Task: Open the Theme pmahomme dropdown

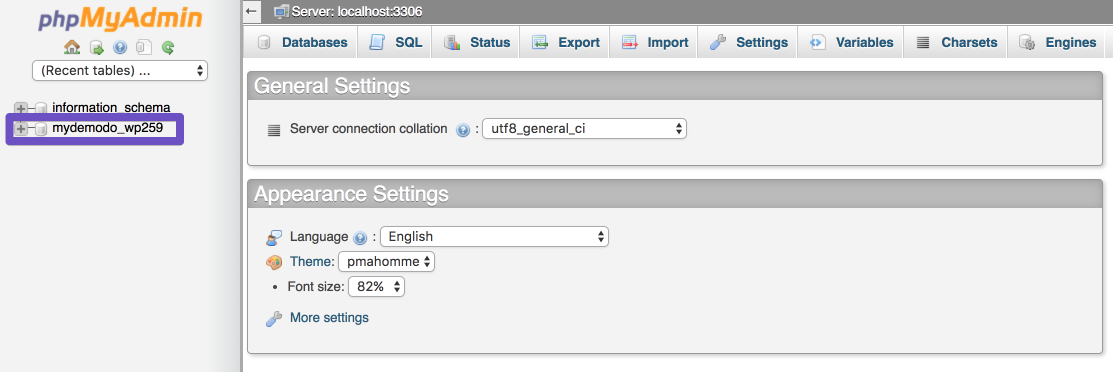Action: (x=387, y=261)
